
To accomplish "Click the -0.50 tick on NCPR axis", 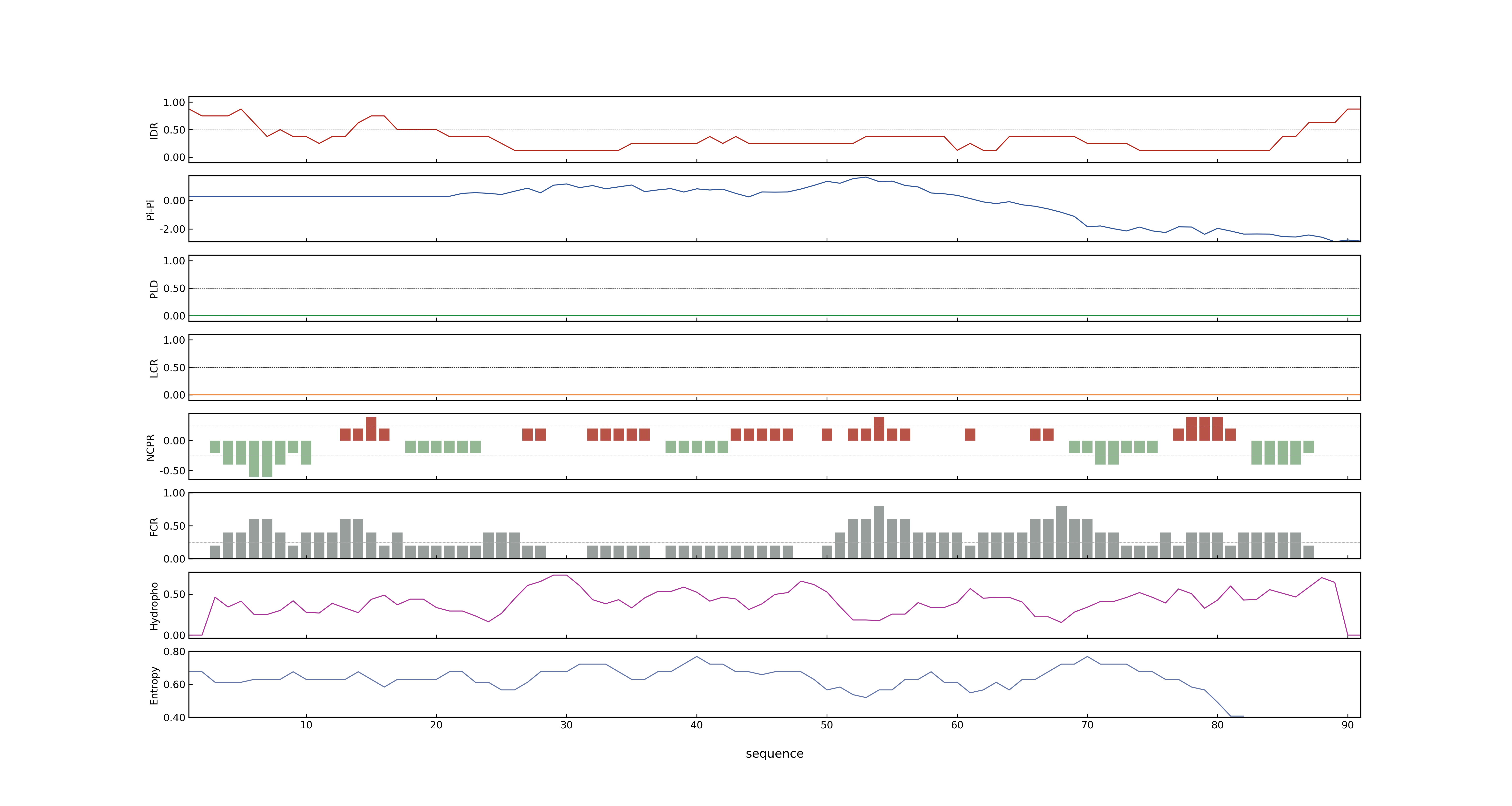I will [x=172, y=471].
